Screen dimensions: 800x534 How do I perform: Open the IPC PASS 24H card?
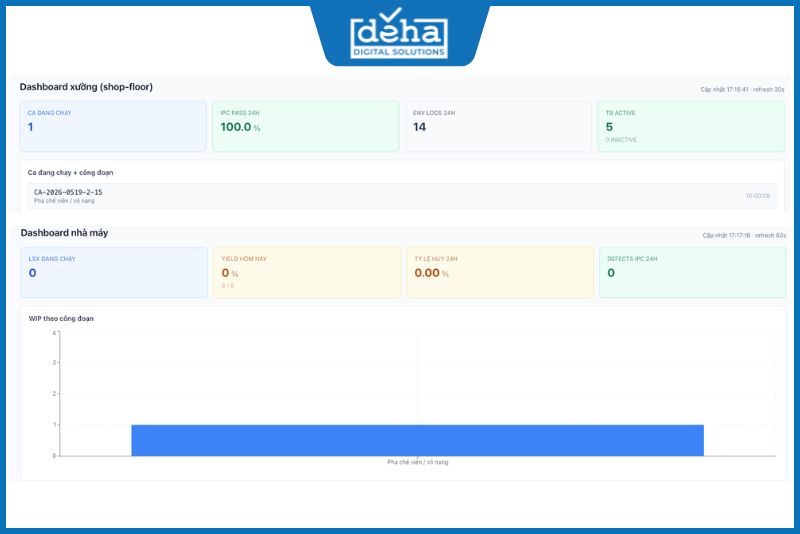306,126
